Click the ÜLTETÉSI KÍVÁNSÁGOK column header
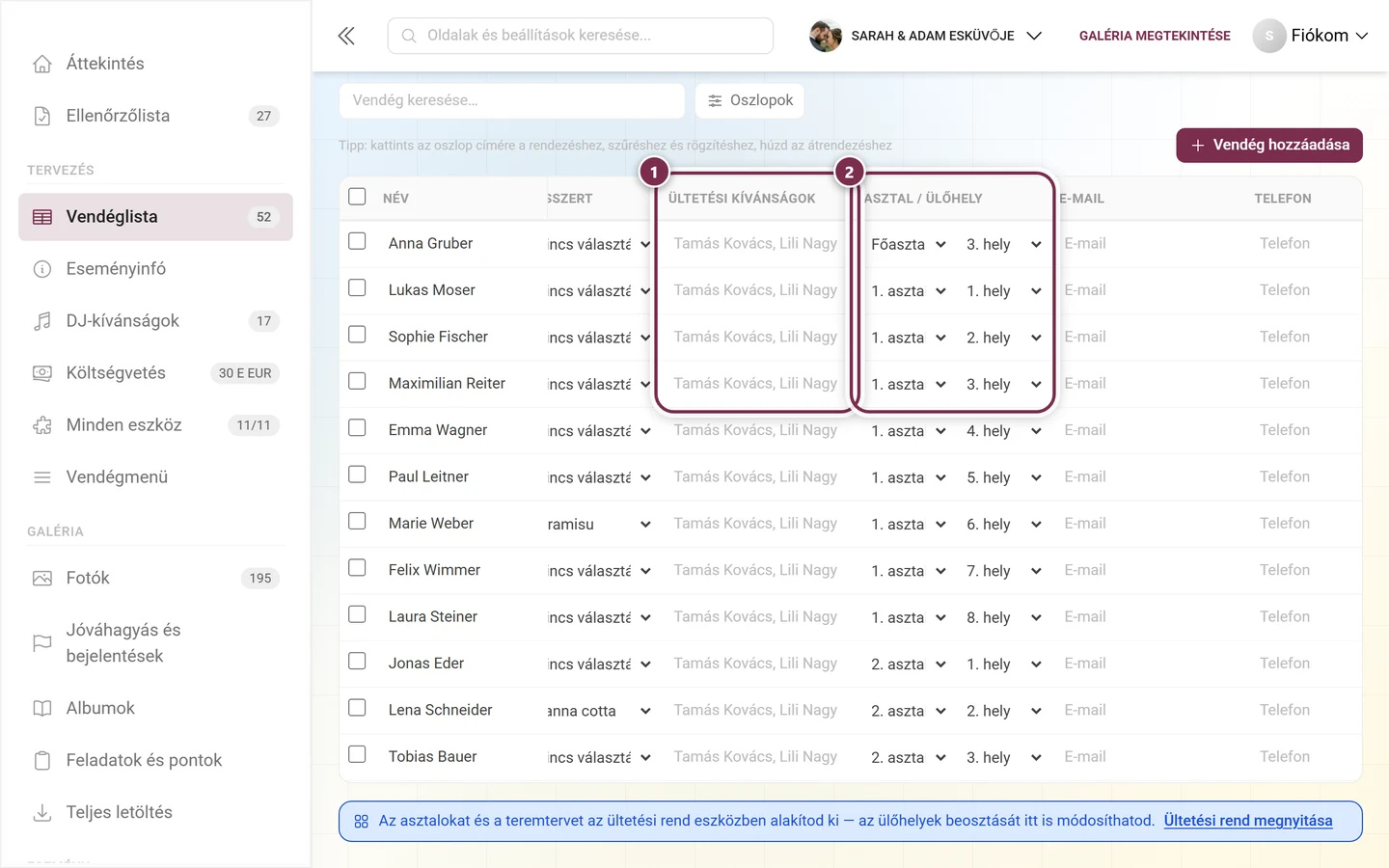Image resolution: width=1389 pixels, height=868 pixels. coord(742,199)
